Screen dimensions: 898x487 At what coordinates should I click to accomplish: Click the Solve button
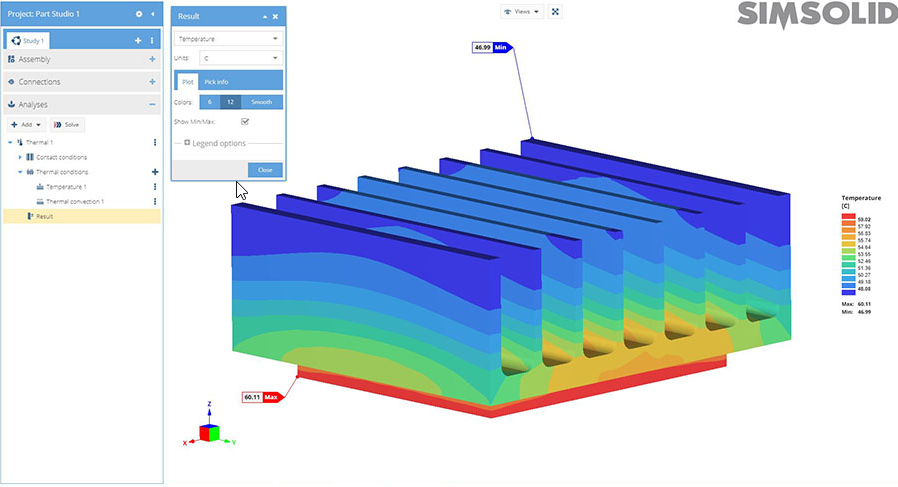[x=68, y=125]
